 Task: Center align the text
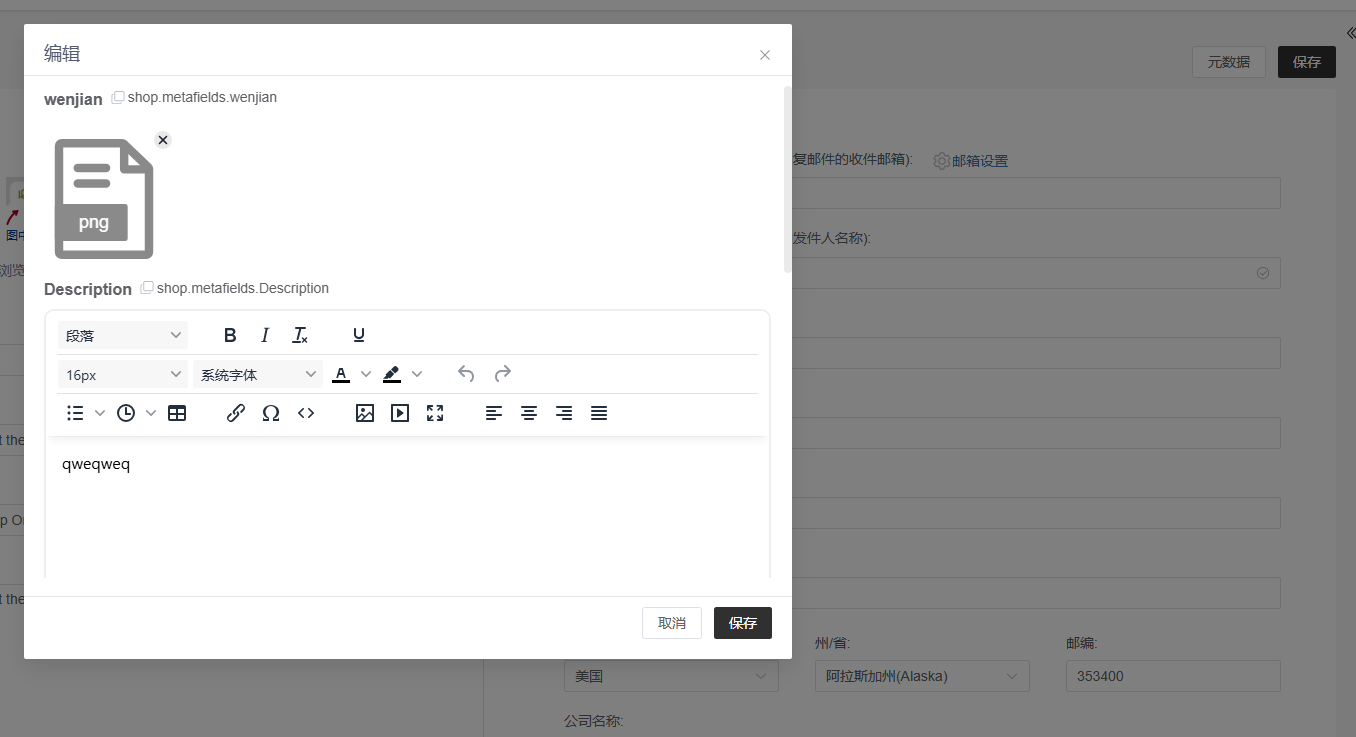tap(529, 413)
